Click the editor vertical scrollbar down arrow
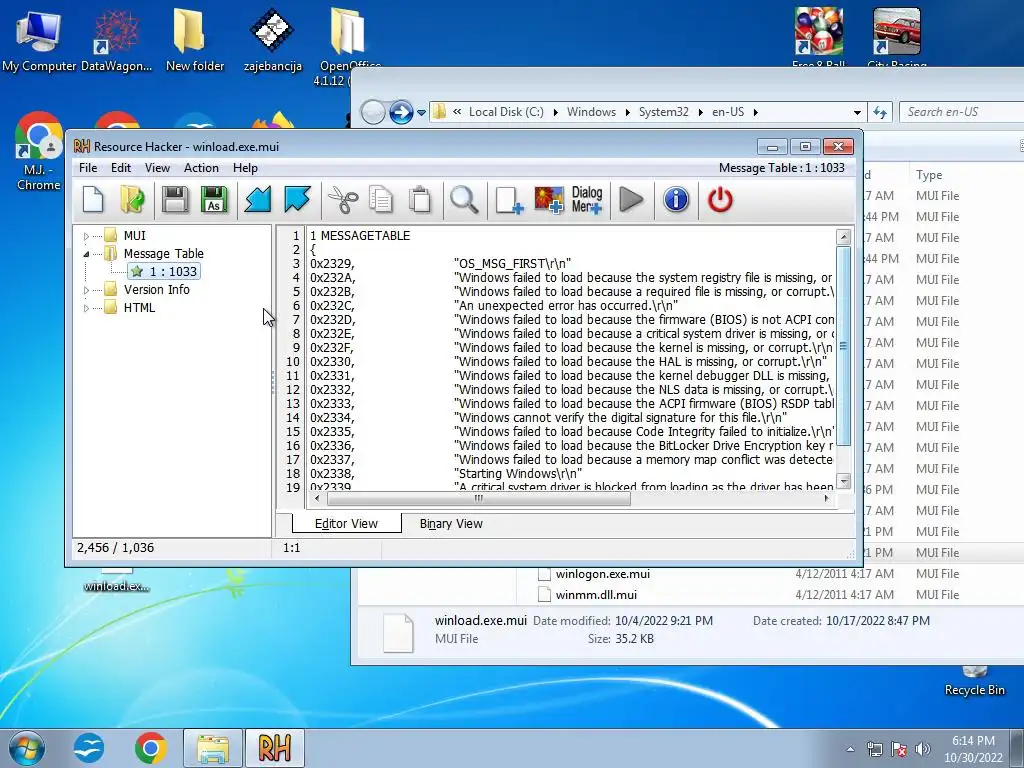This screenshot has height=768, width=1024. coord(843,481)
